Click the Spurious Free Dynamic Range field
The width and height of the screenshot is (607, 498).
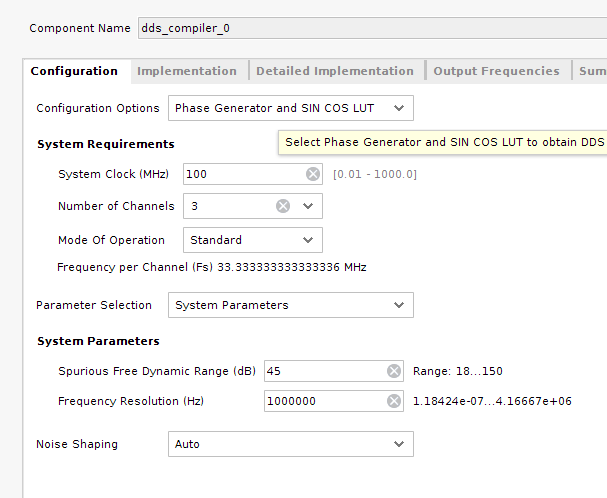tap(324, 371)
